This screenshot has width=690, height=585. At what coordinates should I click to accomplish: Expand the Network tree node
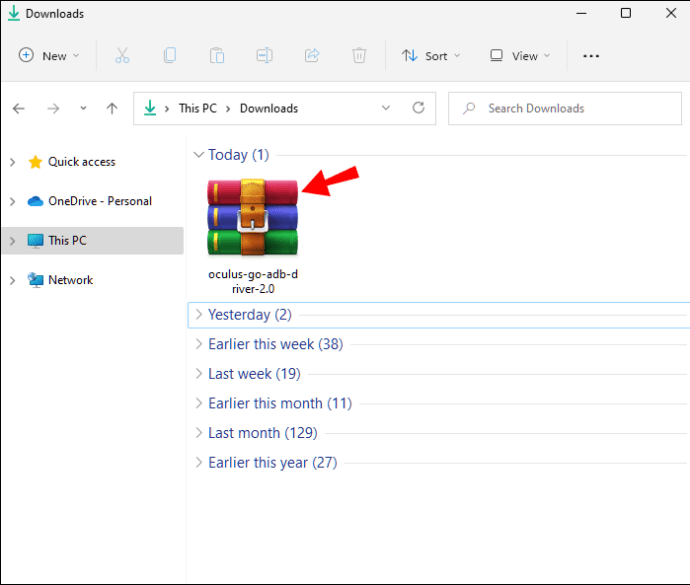point(13,280)
